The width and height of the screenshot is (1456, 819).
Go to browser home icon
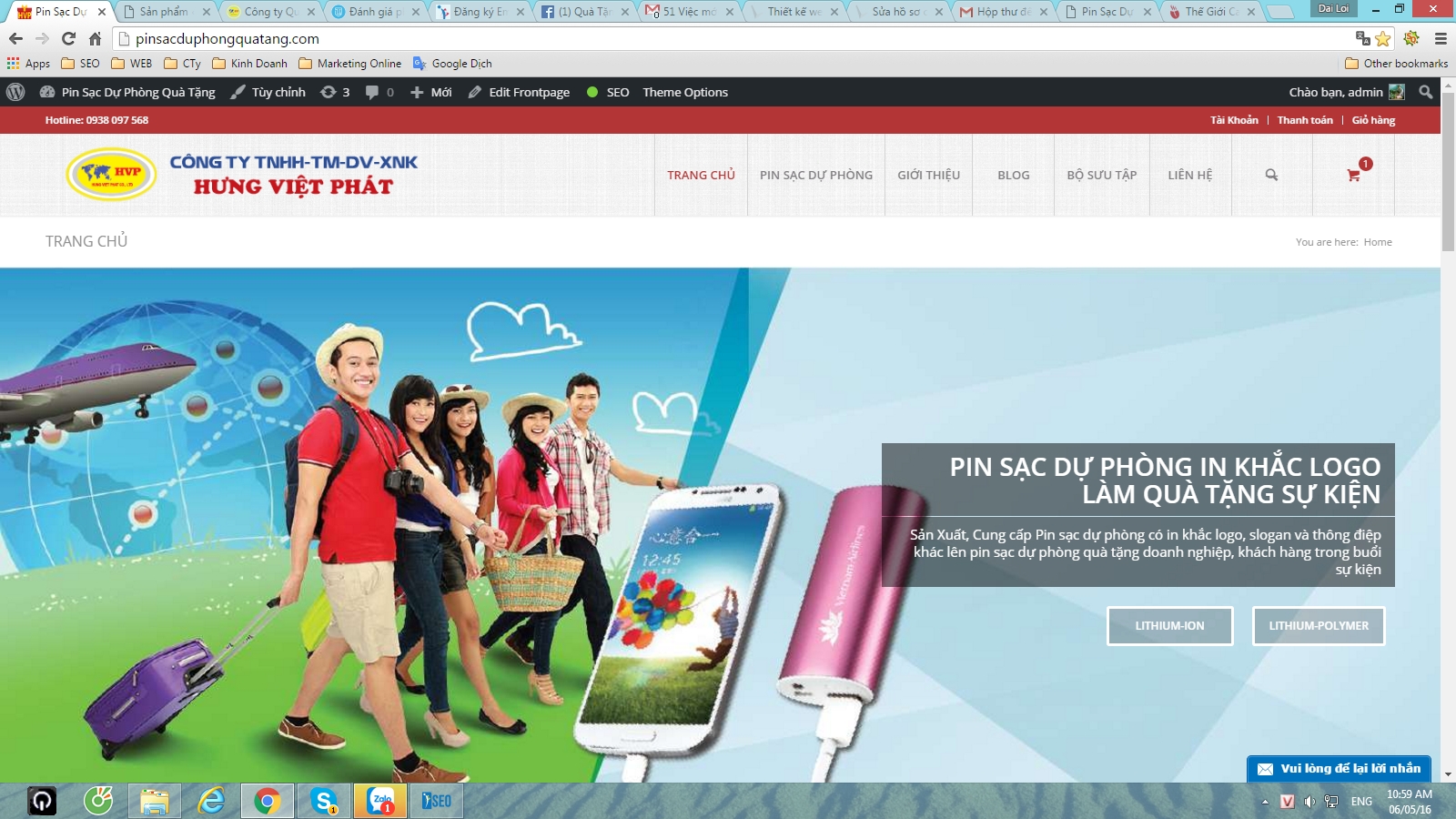coord(95,38)
